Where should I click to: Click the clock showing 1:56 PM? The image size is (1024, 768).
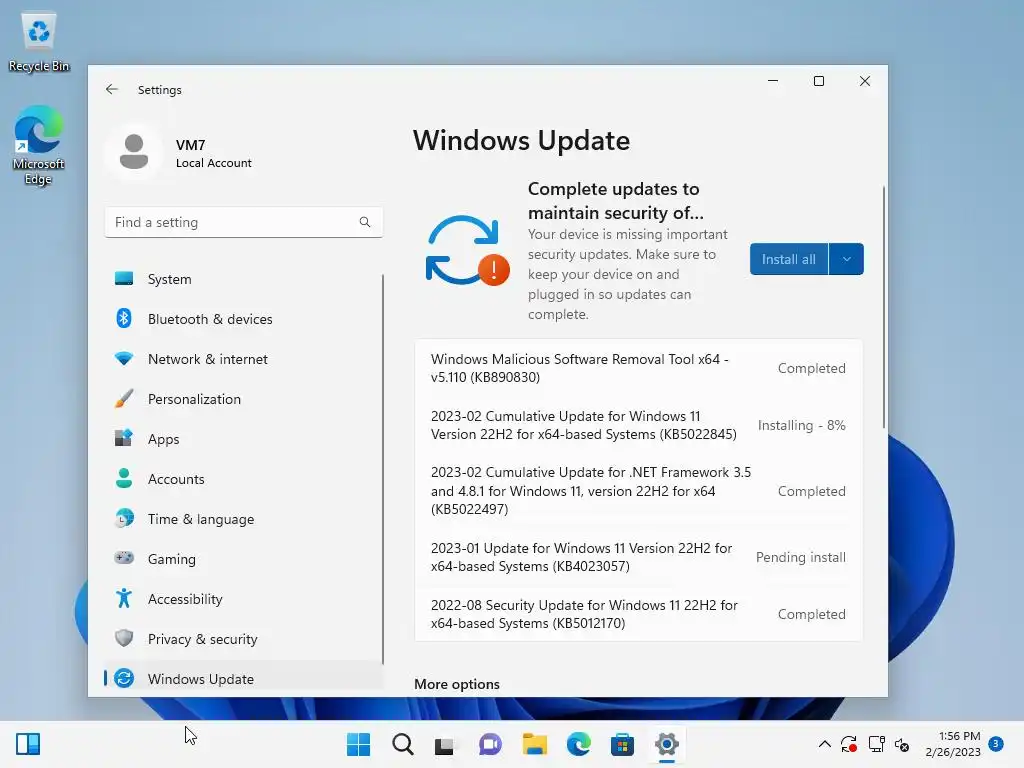(x=959, y=736)
